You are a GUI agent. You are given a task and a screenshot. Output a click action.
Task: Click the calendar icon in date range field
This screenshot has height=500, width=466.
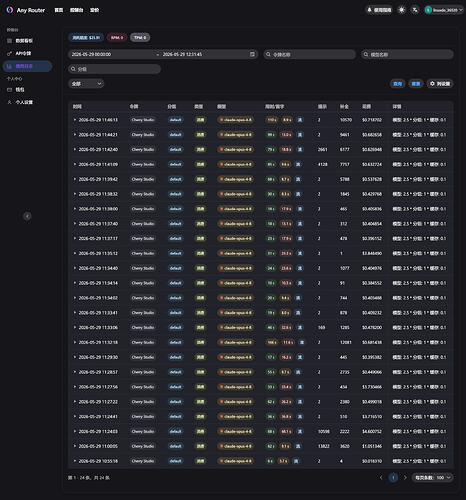[x=252, y=54]
